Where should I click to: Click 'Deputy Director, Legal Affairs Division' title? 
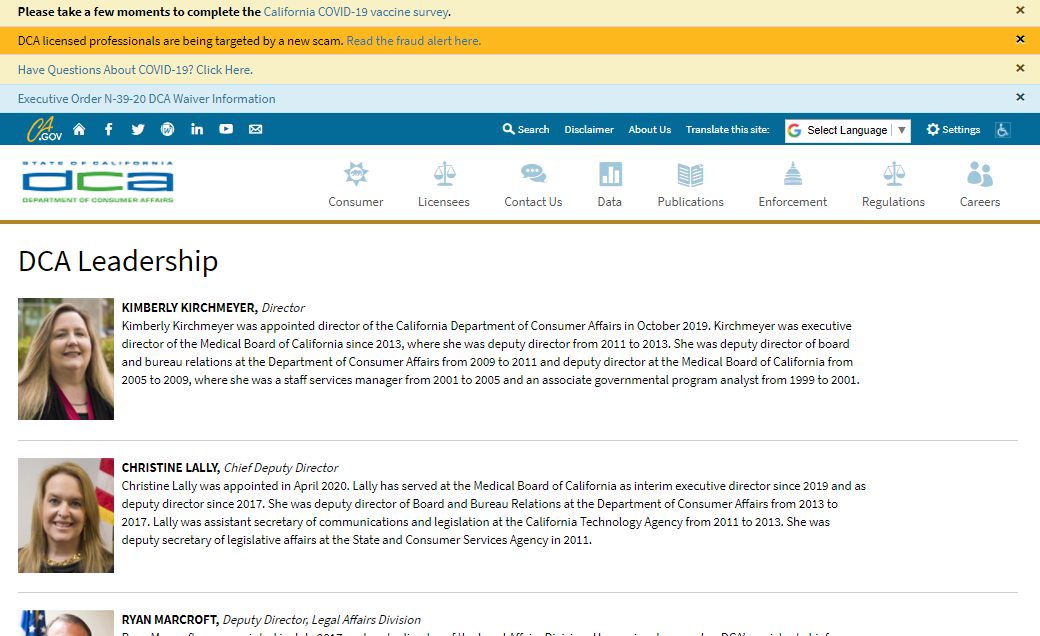pyautogui.click(x=322, y=619)
